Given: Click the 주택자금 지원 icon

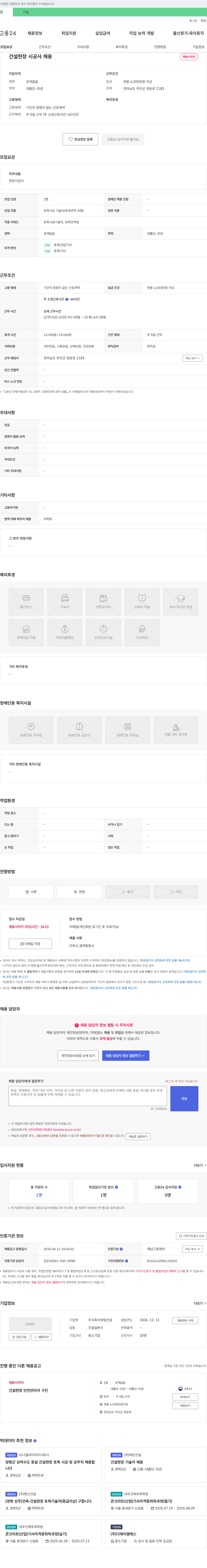Looking at the screenshot, I should click(26, 632).
